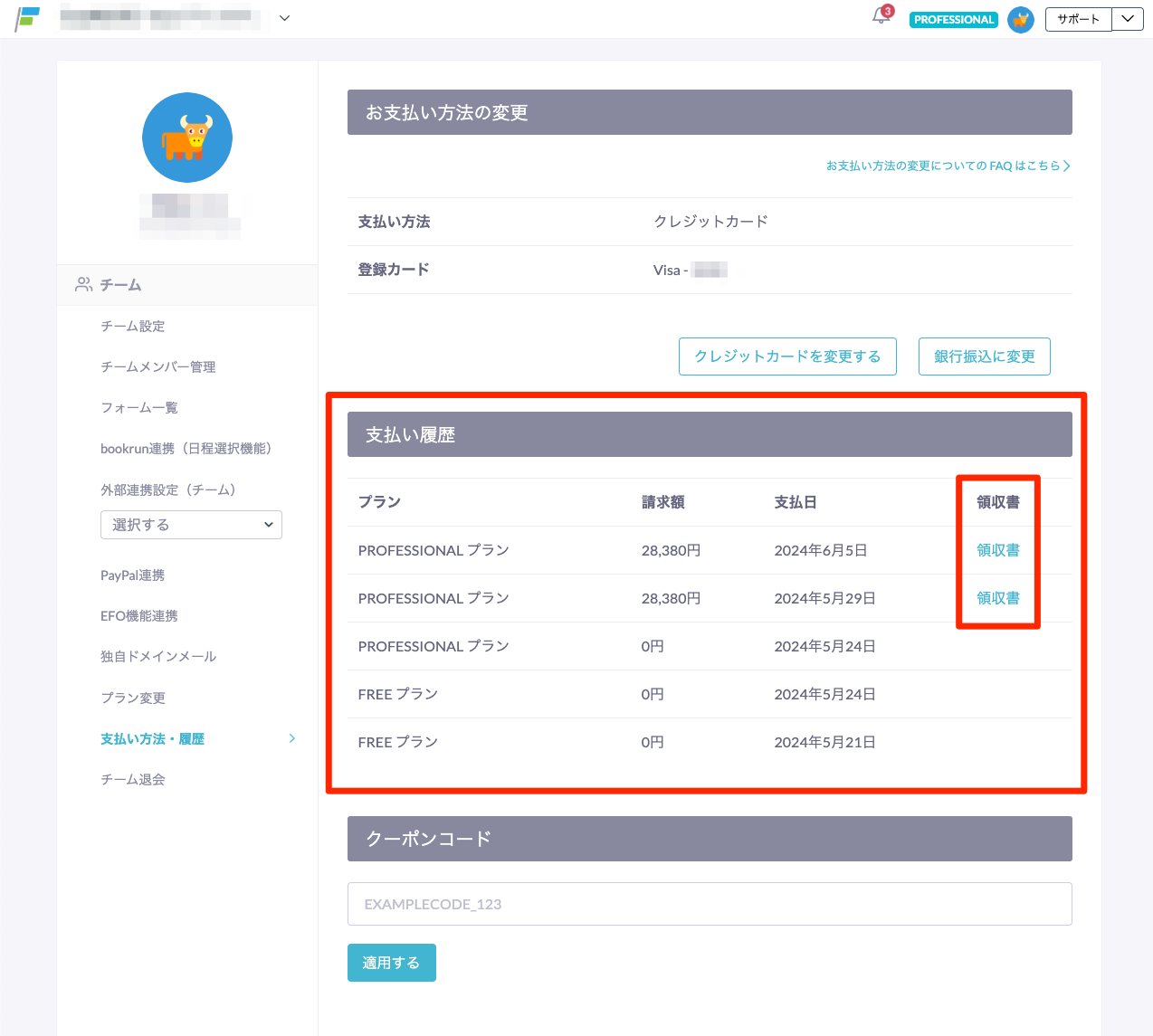The height and width of the screenshot is (1036, 1153).
Task: Click 28,380円 amount for 2024年6月5日
Action: pos(671,550)
